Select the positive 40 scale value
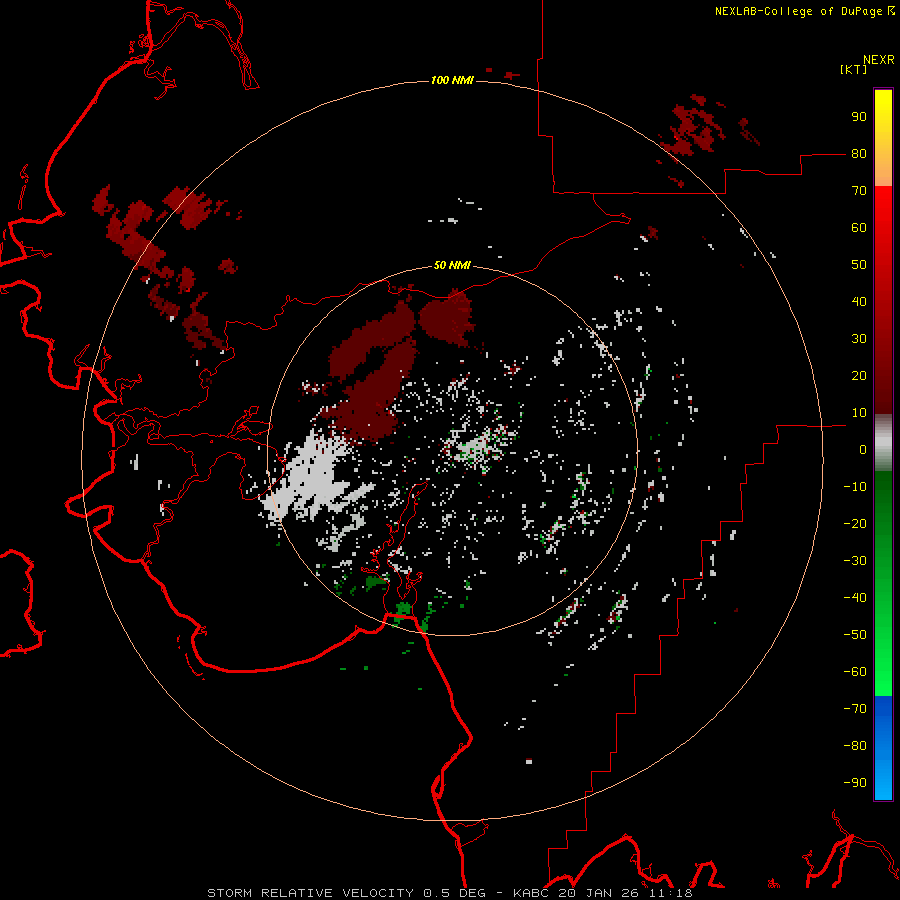 859,302
